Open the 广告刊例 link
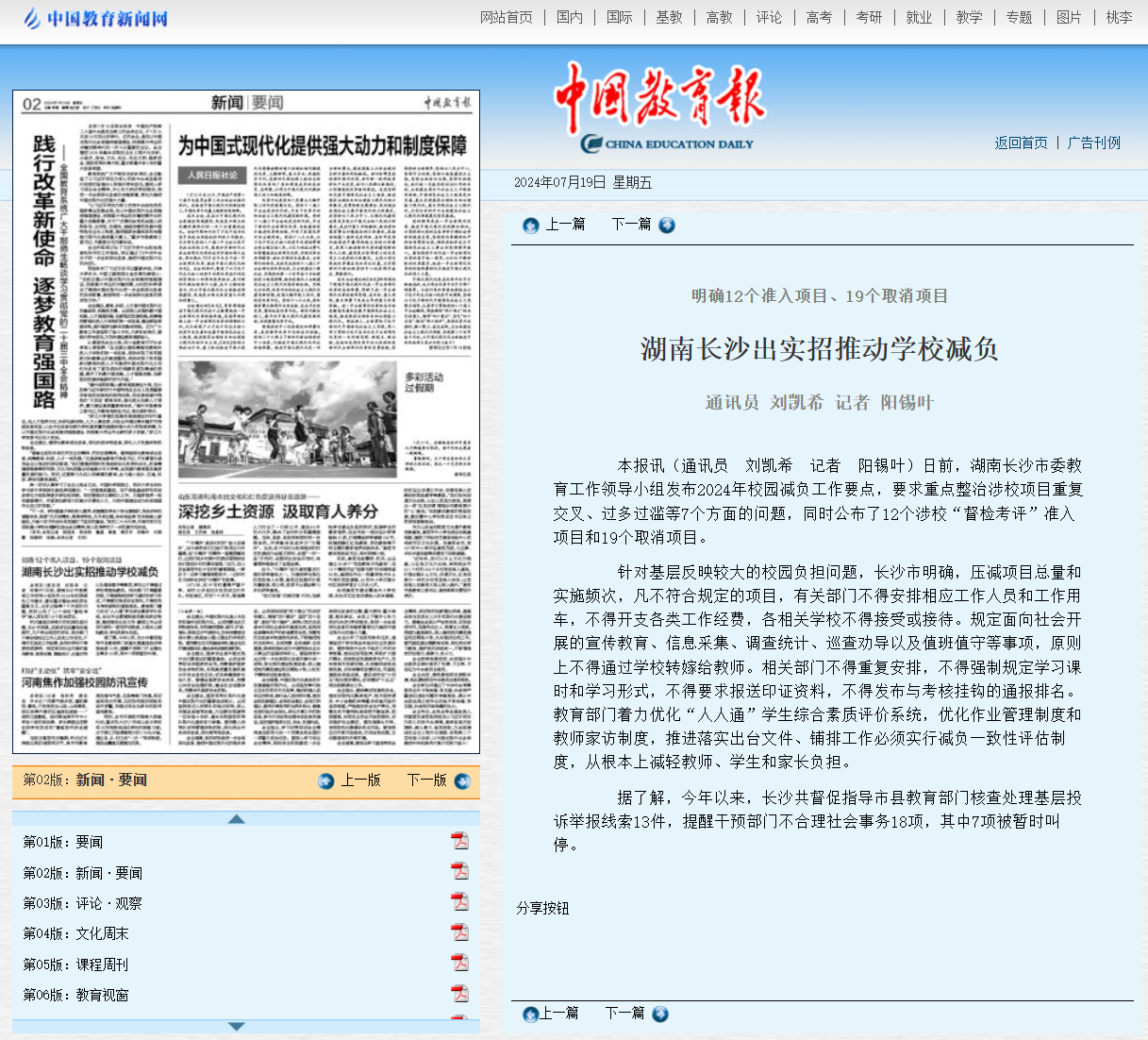This screenshot has width=1148, height=1040. point(1094,143)
